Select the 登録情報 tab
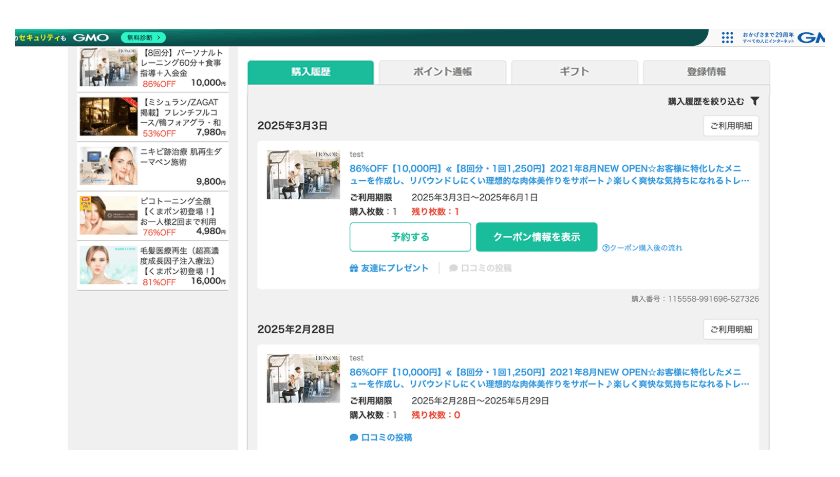 tap(706, 72)
